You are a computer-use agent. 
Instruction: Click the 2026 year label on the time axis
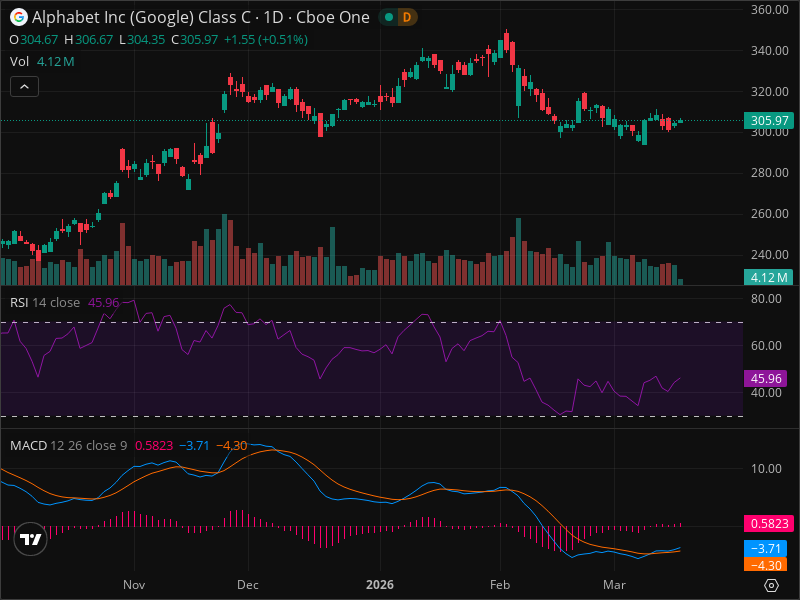(380, 585)
